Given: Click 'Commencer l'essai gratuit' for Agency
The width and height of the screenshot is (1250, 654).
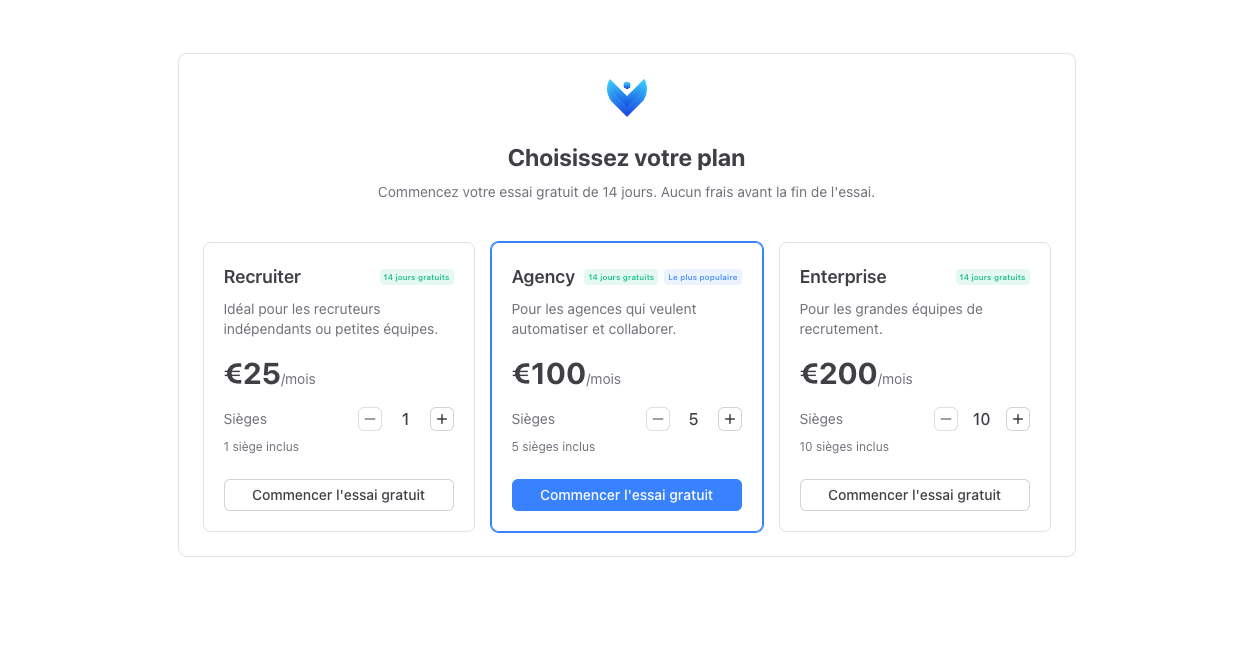Looking at the screenshot, I should [627, 494].
